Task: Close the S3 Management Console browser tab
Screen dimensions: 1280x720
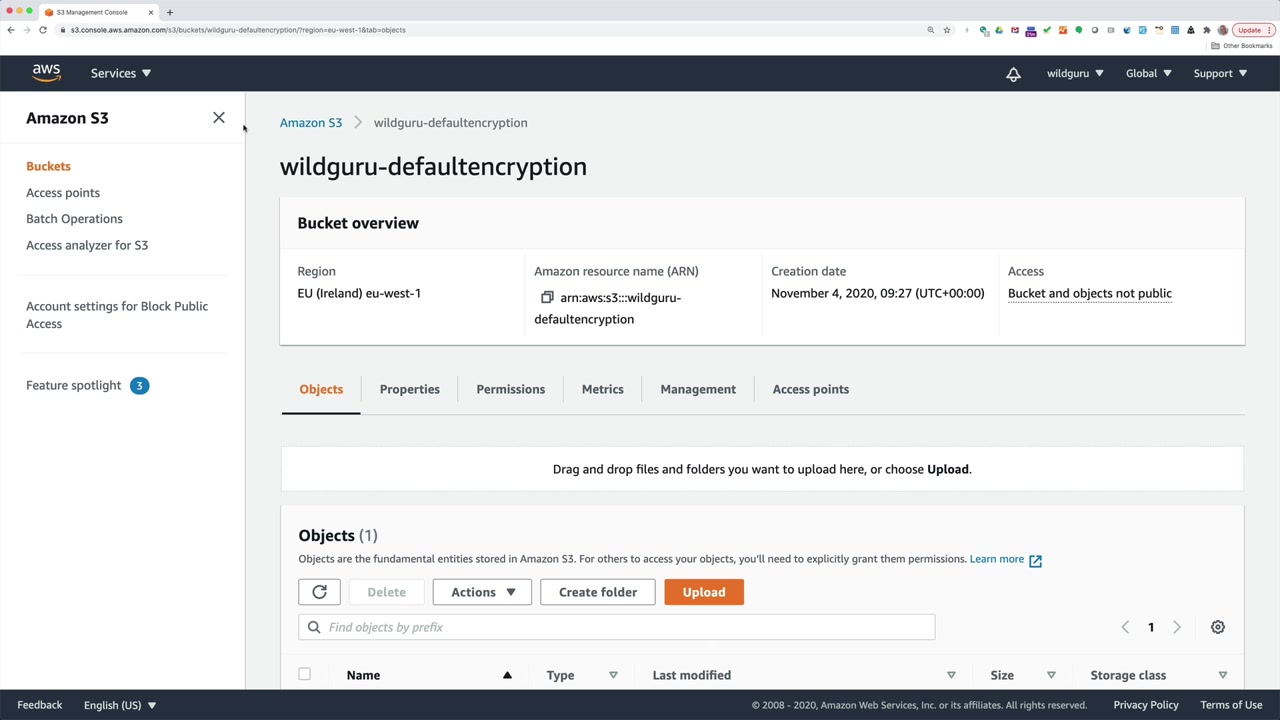Action: click(x=151, y=12)
